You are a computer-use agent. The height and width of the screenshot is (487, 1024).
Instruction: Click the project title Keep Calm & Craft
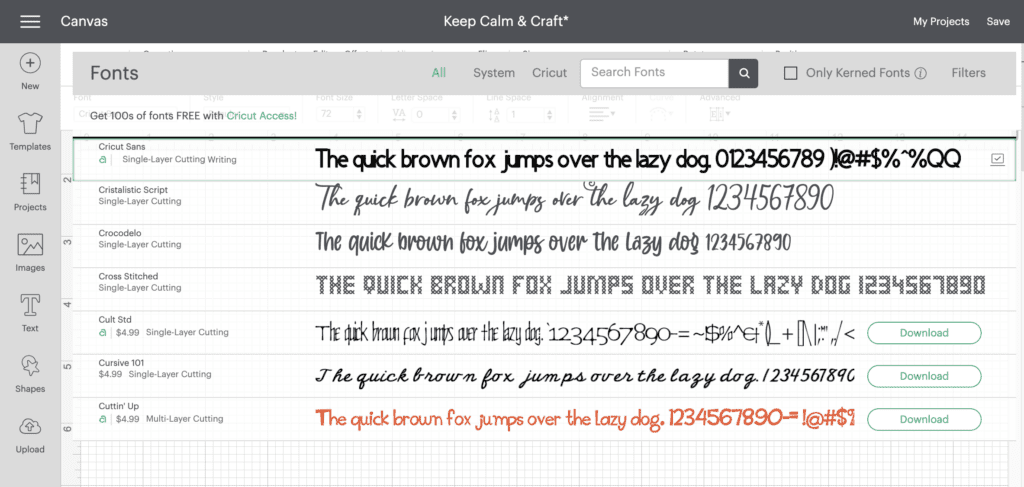506,22
